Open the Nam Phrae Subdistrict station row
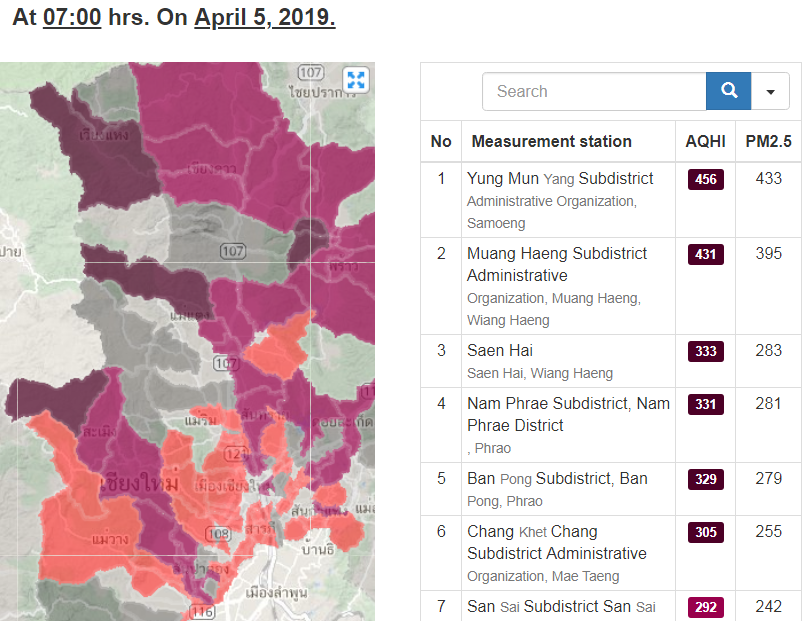 (568, 404)
